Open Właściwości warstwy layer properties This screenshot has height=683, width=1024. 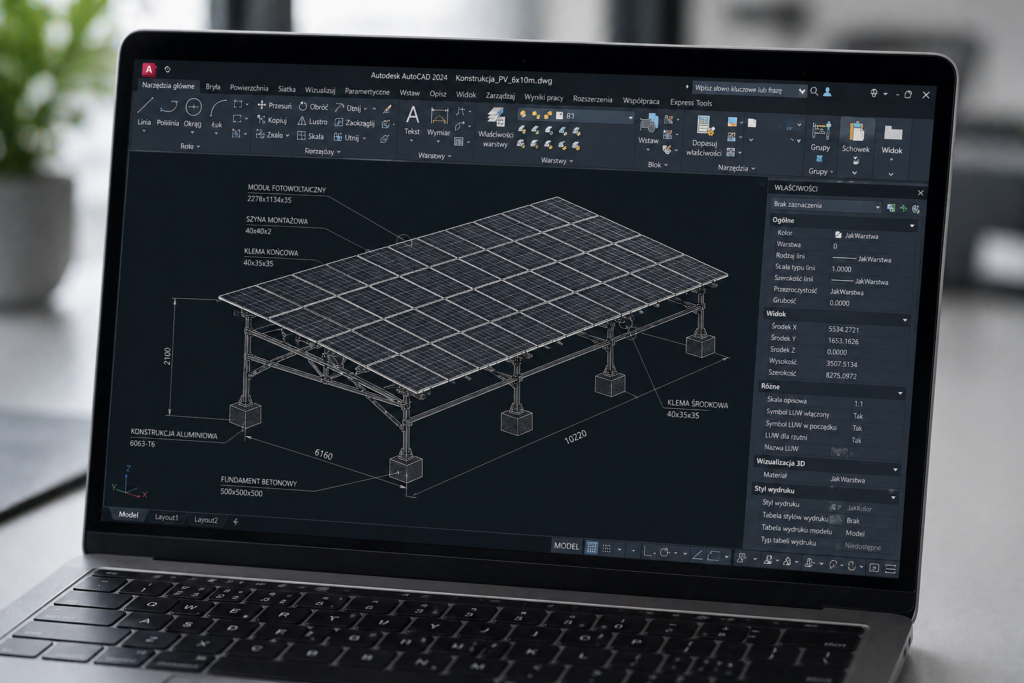(496, 128)
